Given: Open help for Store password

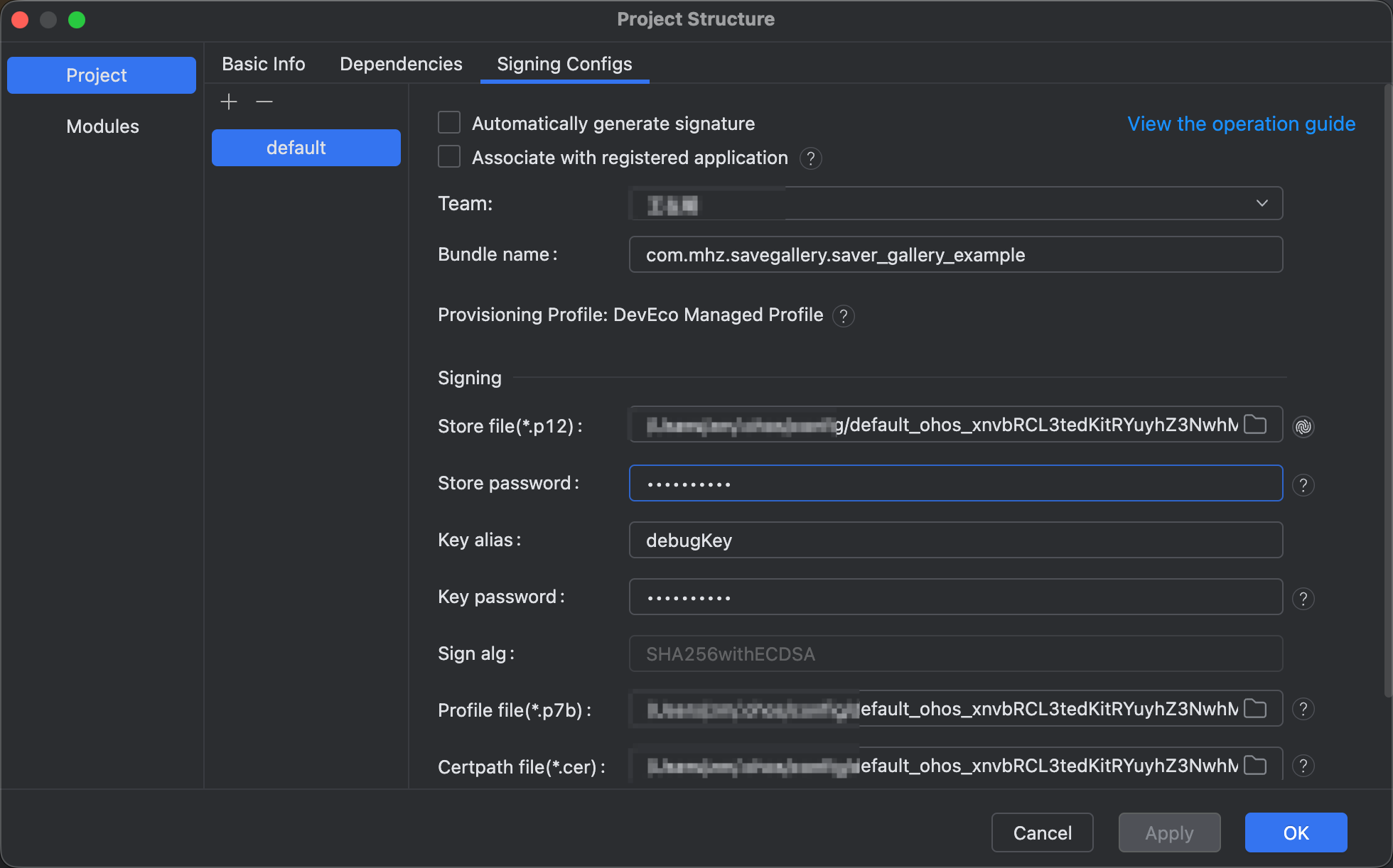Looking at the screenshot, I should 1303,485.
